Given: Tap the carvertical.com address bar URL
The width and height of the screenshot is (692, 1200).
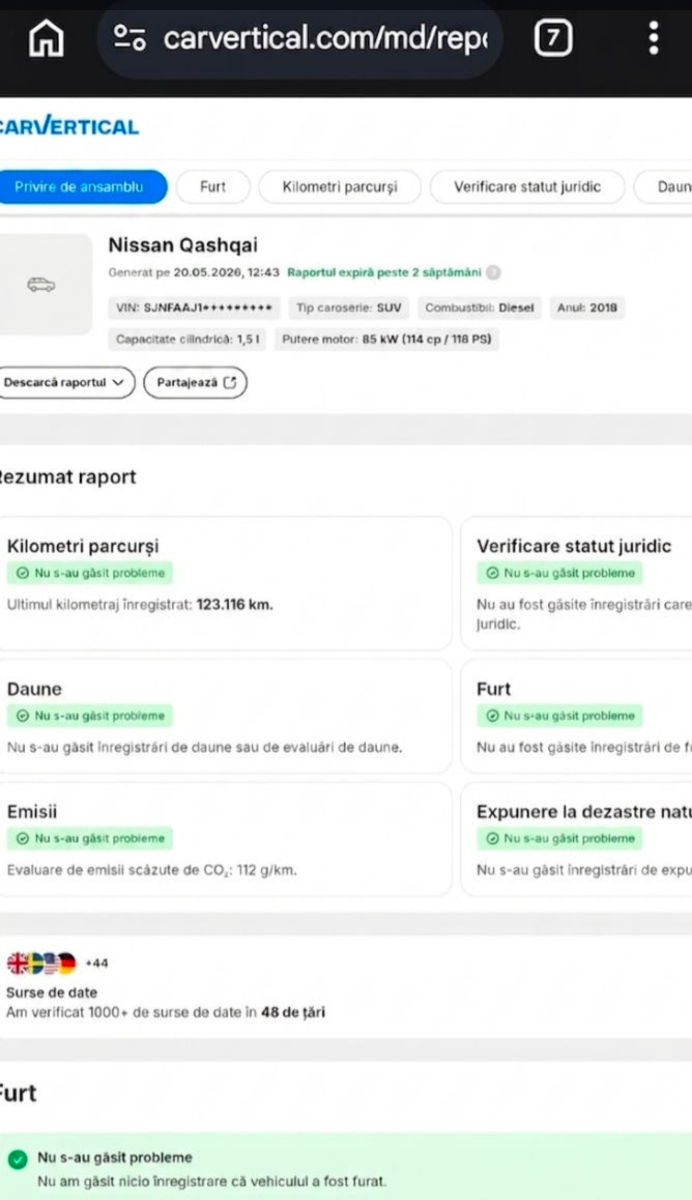Looking at the screenshot, I should coord(325,39).
